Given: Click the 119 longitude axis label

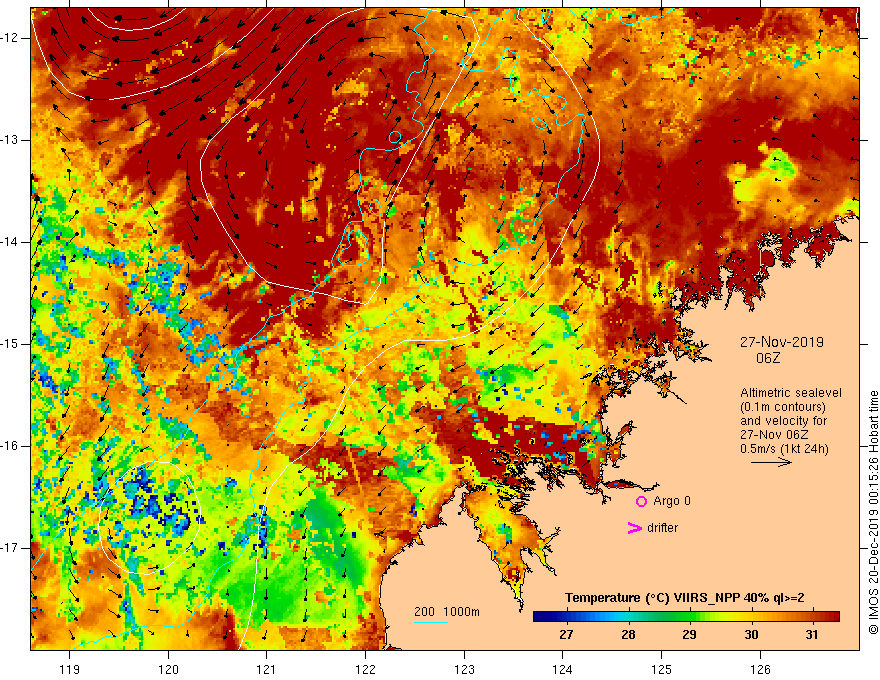Looking at the screenshot, I should 69,669.
